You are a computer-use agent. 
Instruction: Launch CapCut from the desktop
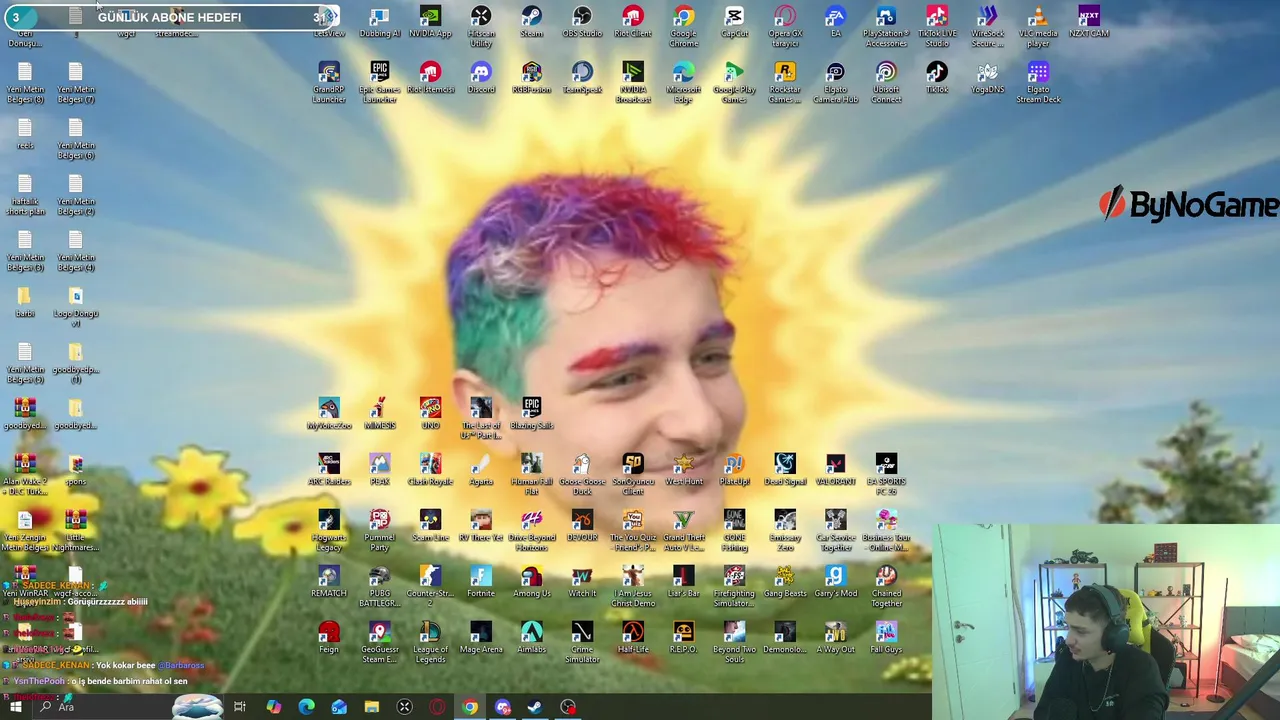coord(734,23)
